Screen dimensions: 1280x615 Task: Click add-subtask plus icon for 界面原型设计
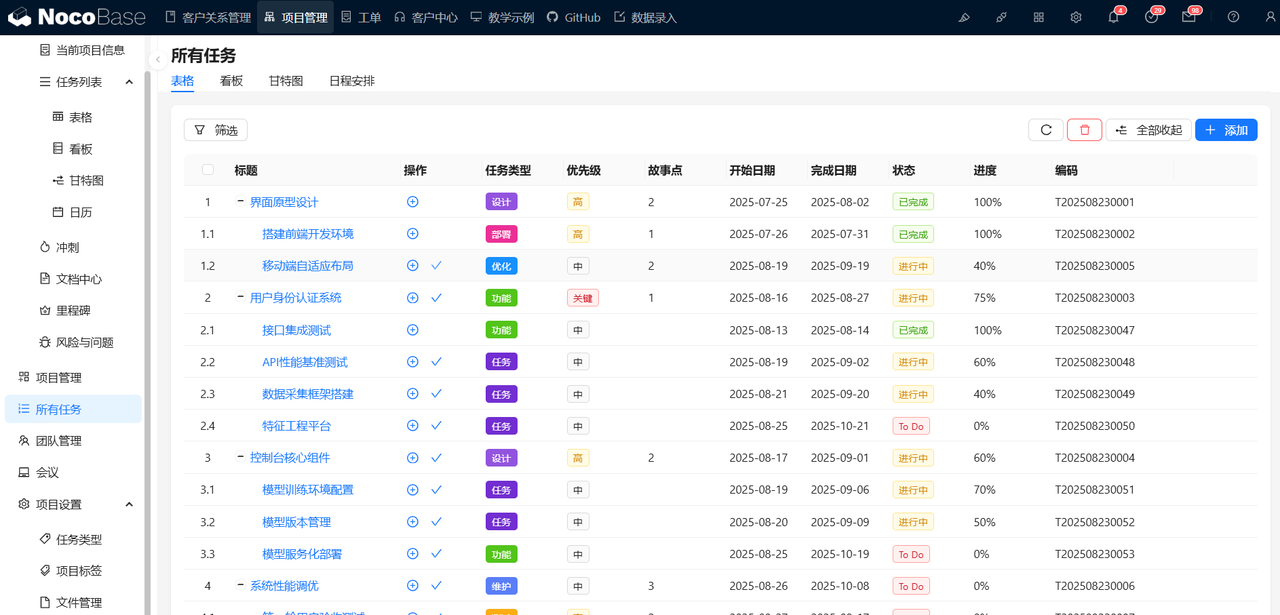coord(412,202)
